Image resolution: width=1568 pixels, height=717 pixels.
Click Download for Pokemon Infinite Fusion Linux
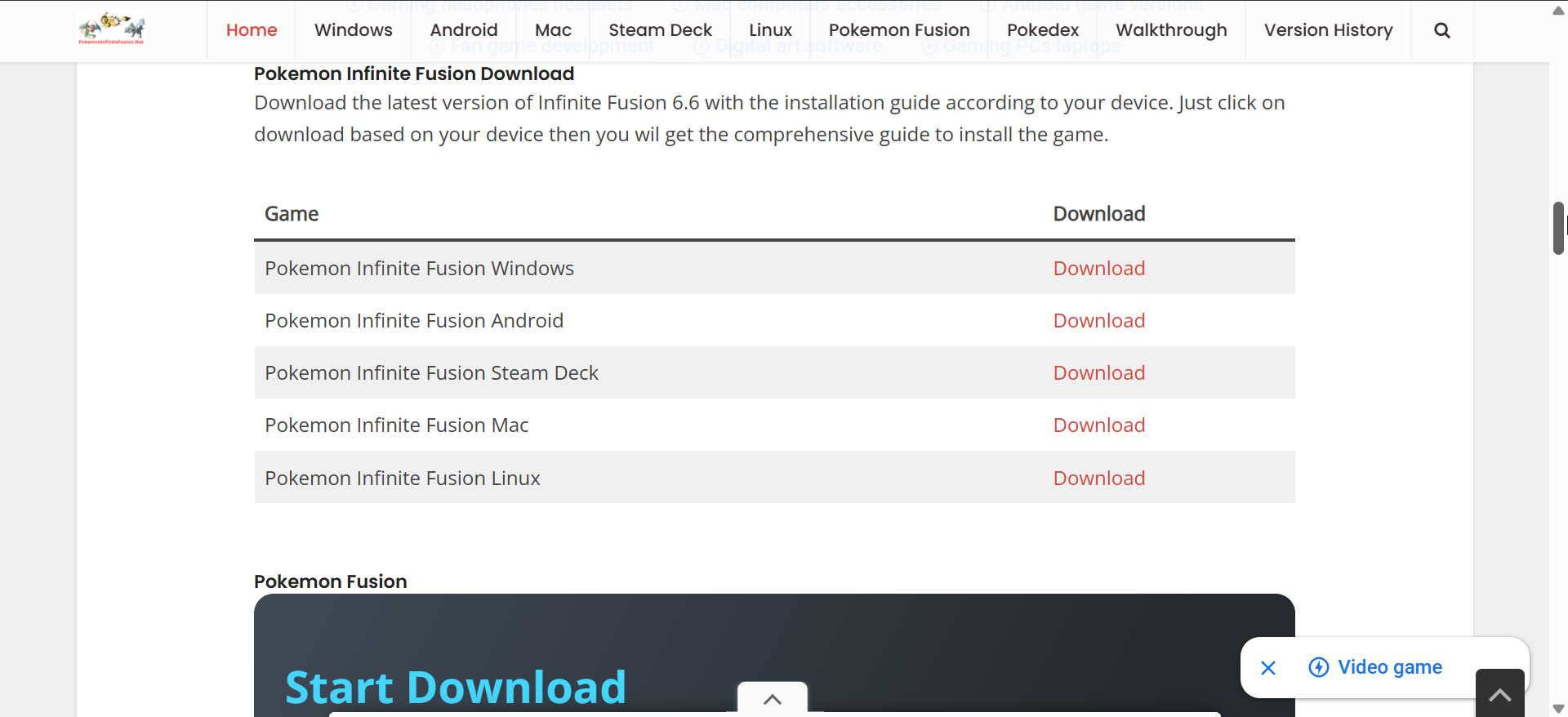point(1099,479)
